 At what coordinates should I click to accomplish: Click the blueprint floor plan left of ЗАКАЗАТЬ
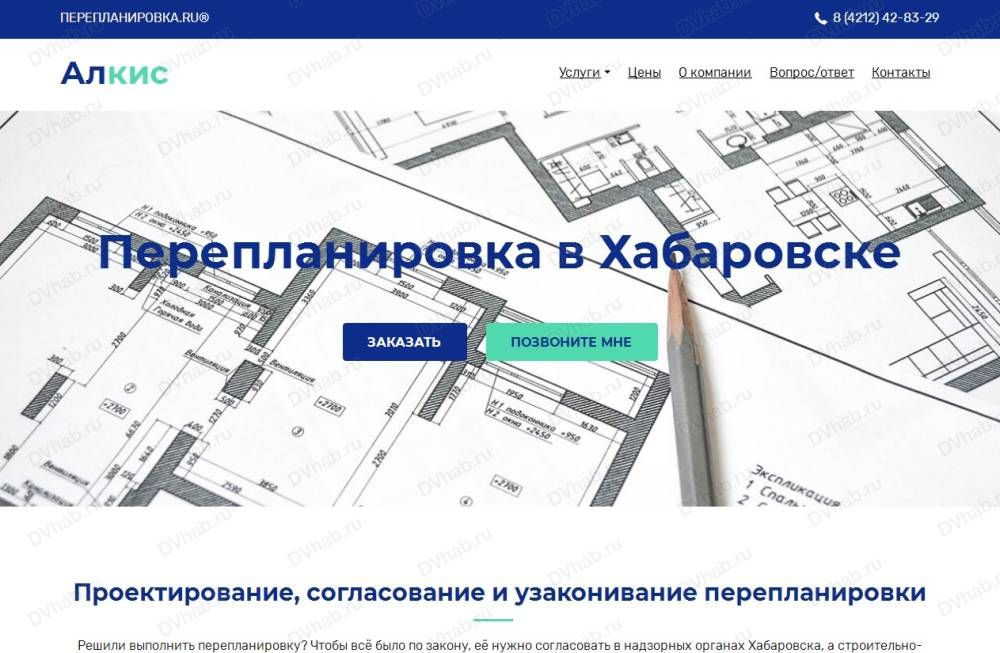click(x=200, y=380)
